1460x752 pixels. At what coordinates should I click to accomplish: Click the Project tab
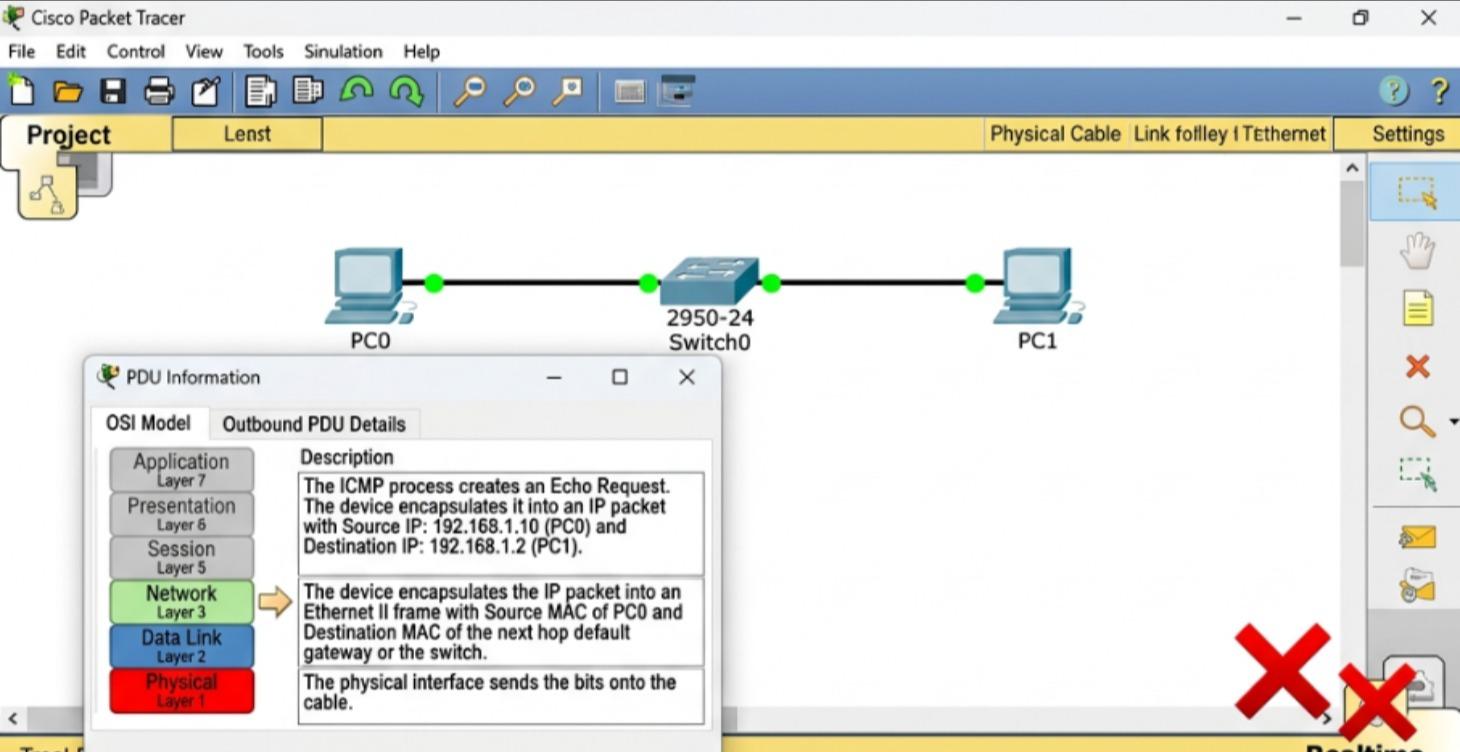tap(68, 135)
